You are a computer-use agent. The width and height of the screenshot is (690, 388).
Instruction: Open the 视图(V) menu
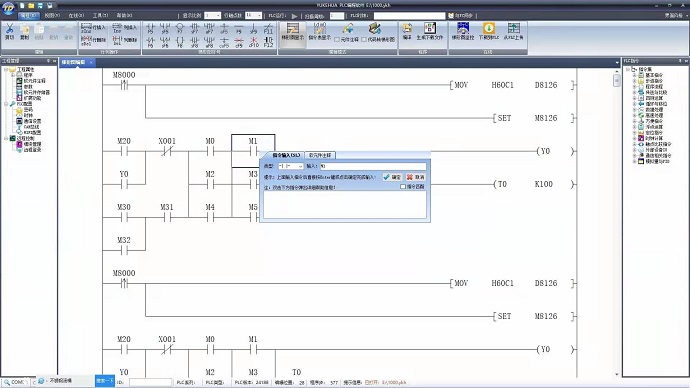[x=52, y=15]
